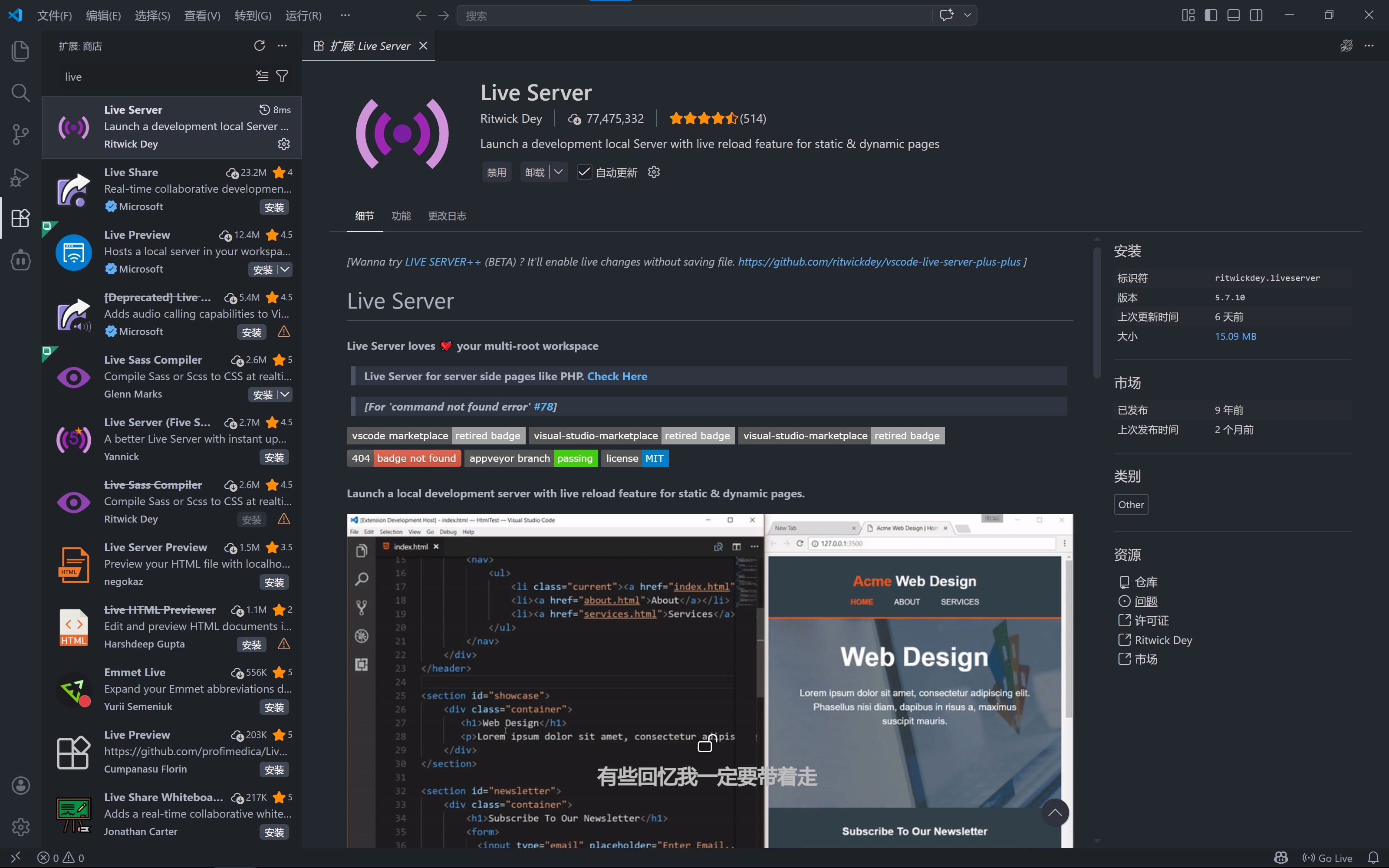
Task: Open the LIVE SERVER++ link
Action: click(443, 262)
